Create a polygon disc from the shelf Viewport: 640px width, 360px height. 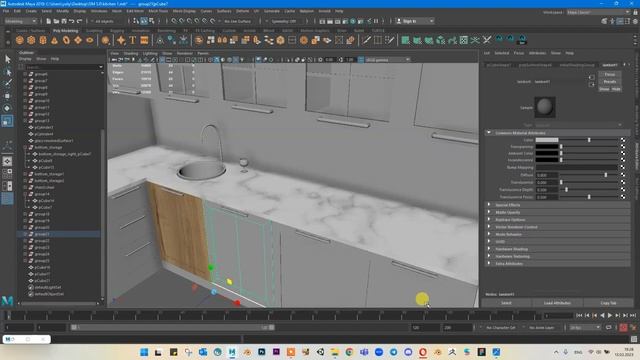pyautogui.click(x=89, y=40)
